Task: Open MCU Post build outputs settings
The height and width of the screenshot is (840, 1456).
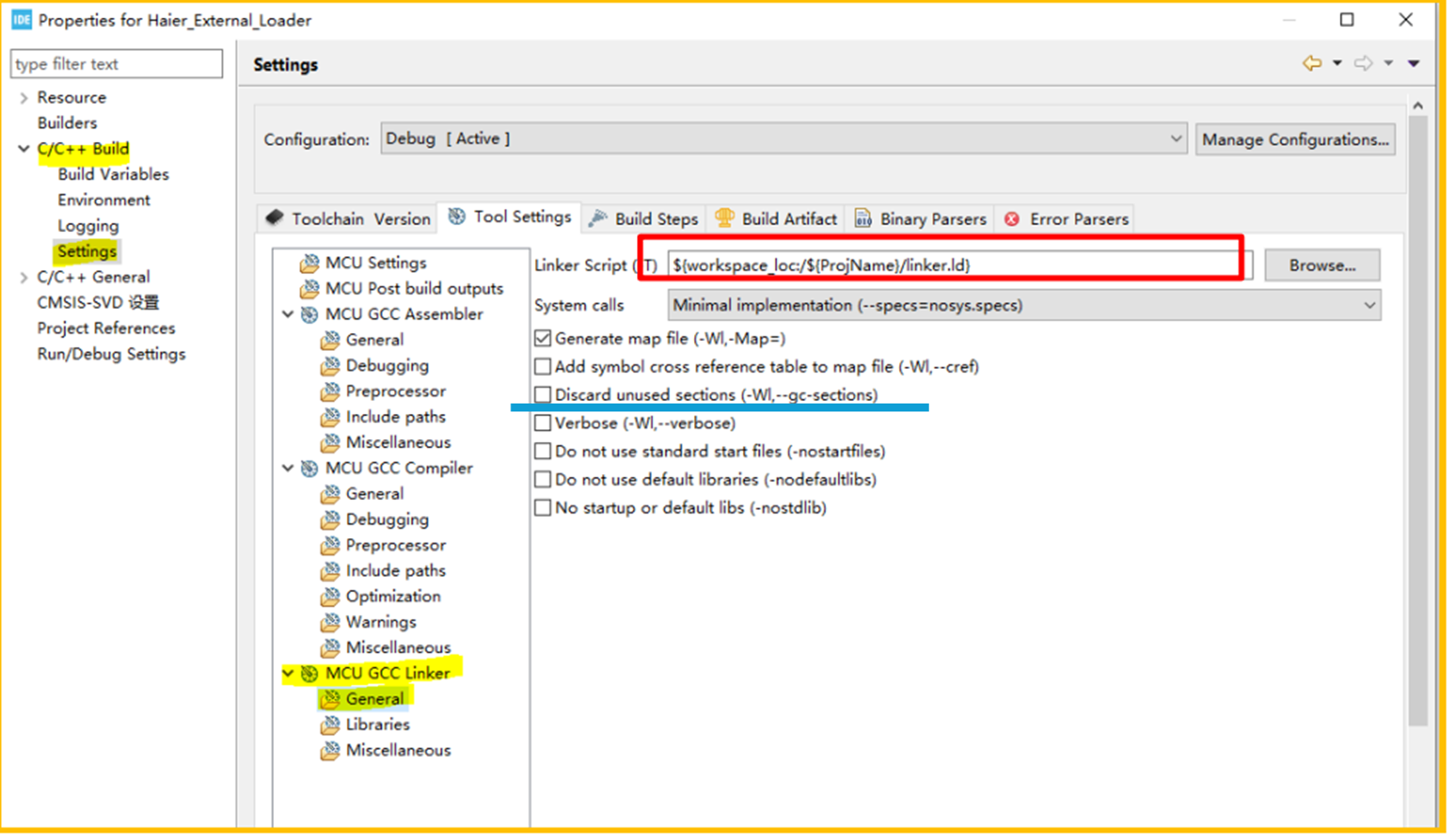Action: click(x=413, y=288)
